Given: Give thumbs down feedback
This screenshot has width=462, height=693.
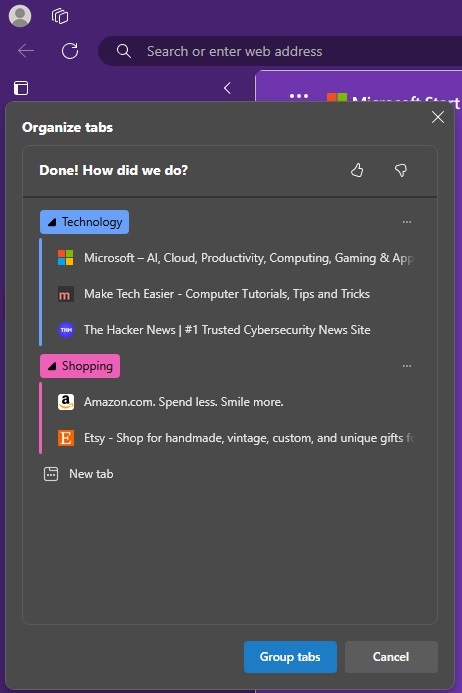Looking at the screenshot, I should point(401,170).
